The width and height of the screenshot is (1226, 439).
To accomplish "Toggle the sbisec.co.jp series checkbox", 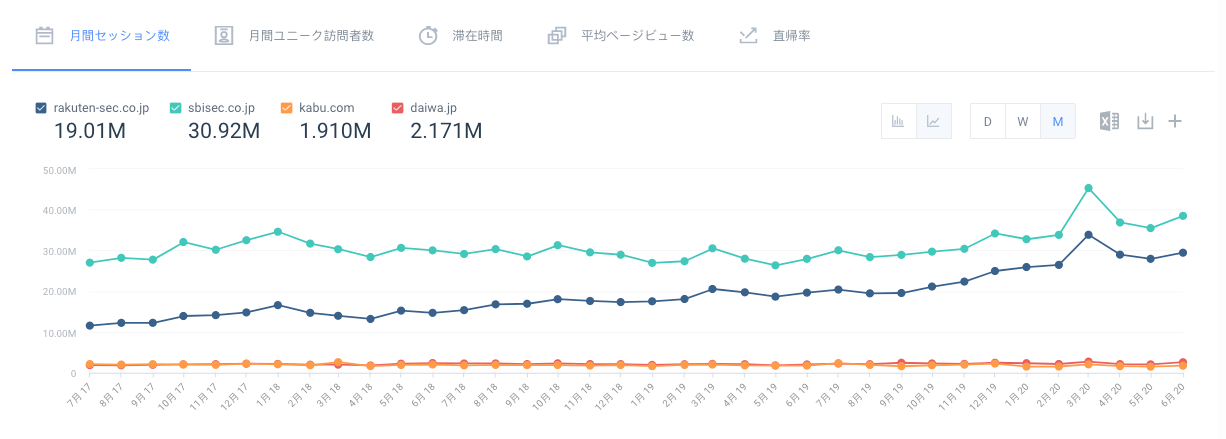I will point(176,108).
